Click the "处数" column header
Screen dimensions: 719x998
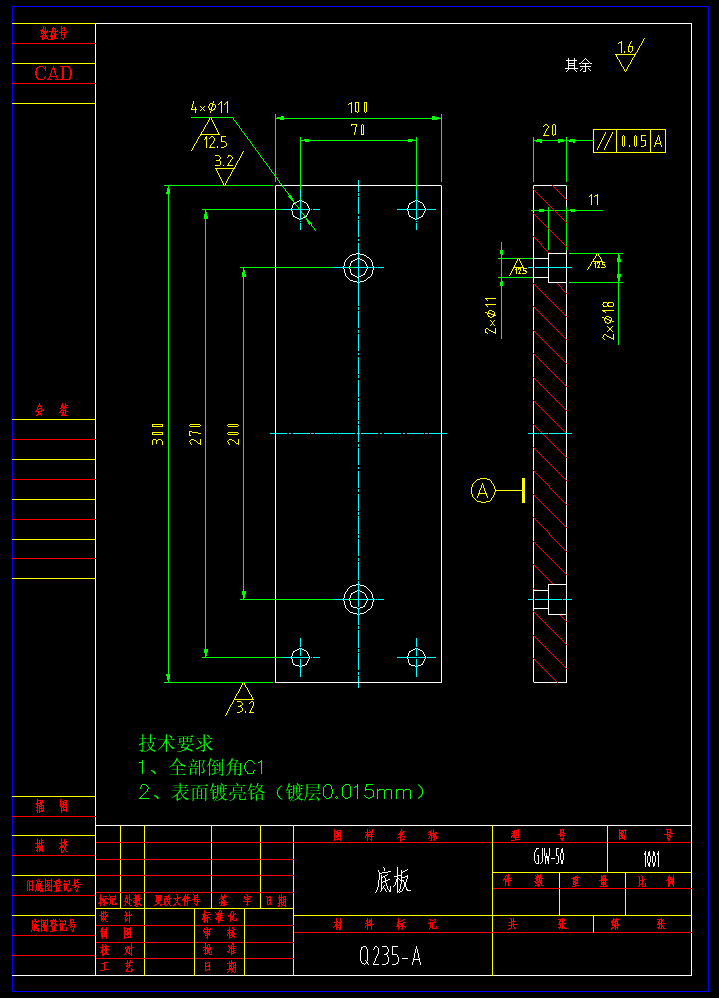(132, 900)
